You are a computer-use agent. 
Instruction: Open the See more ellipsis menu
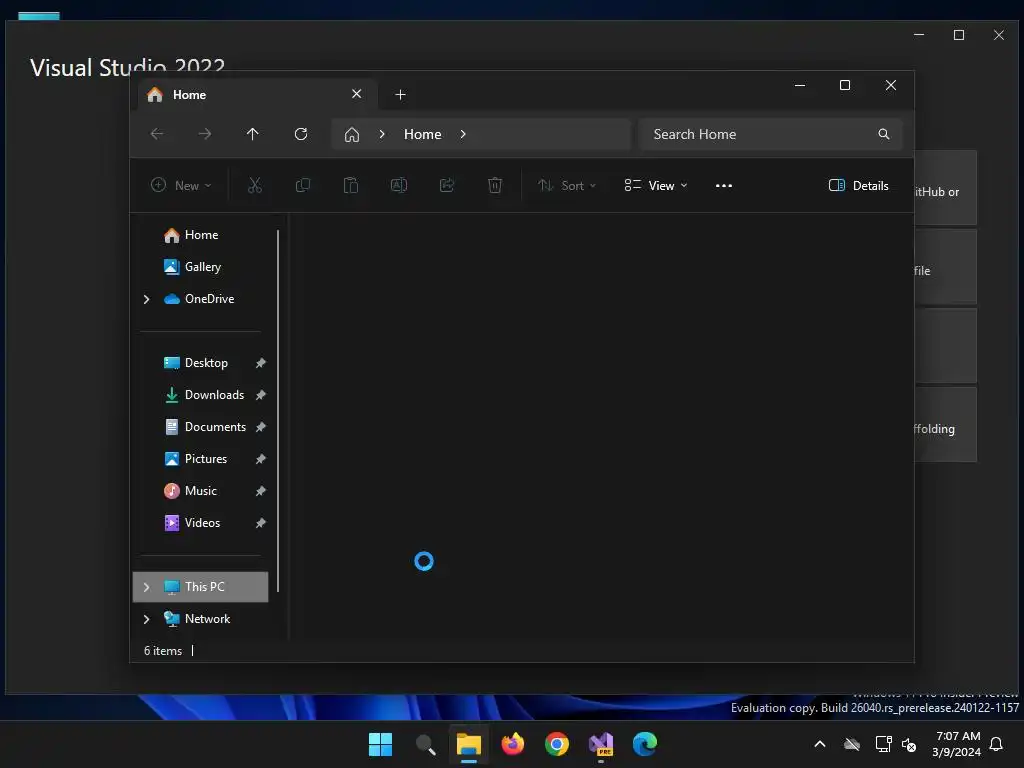724,185
